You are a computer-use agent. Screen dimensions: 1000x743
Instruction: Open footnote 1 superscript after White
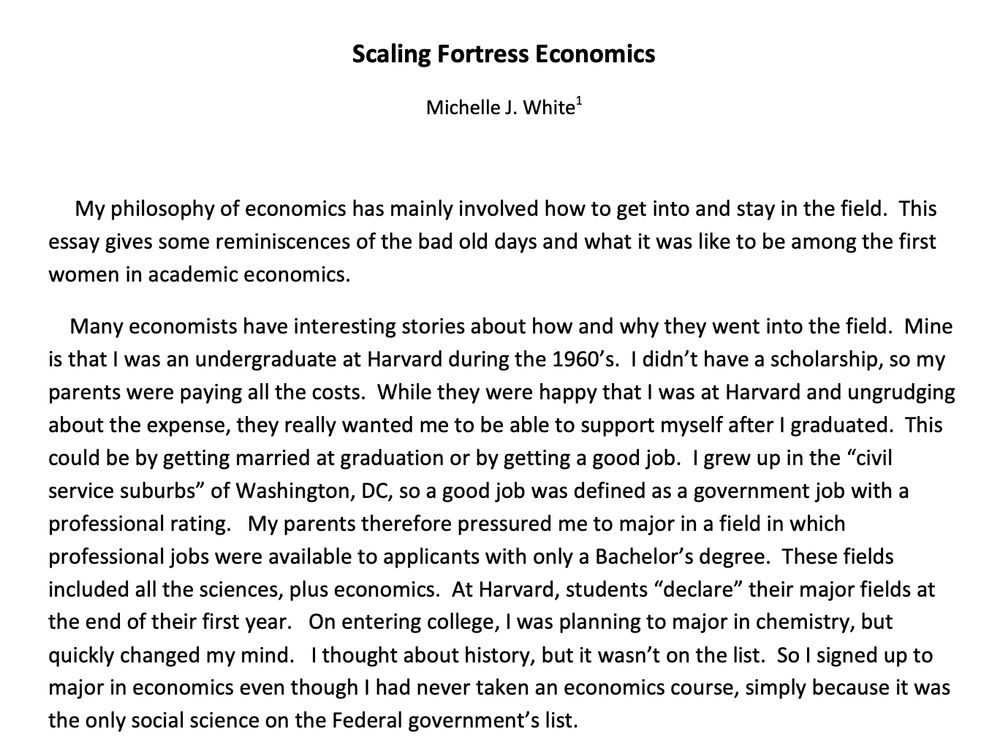tap(579, 101)
